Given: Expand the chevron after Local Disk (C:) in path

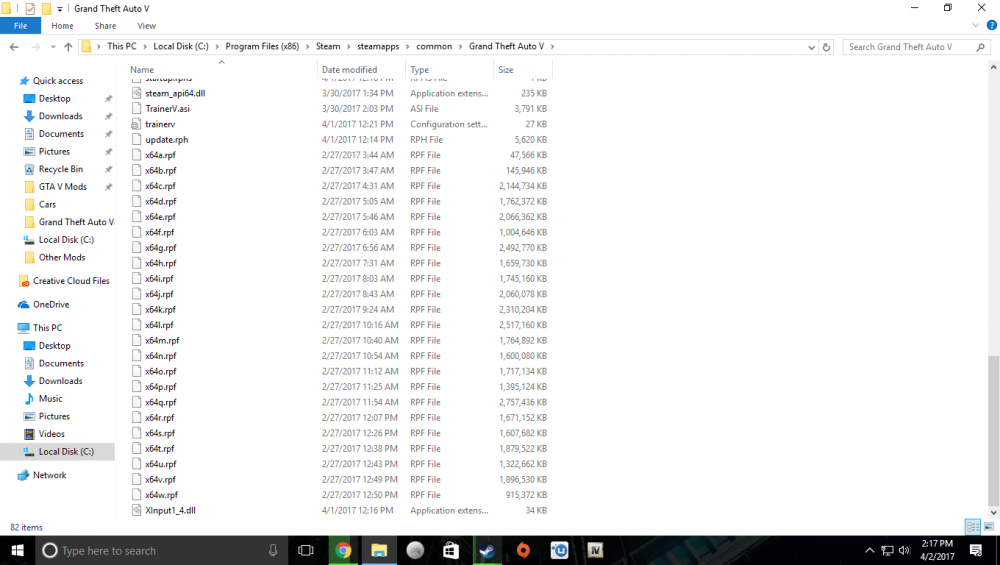Looking at the screenshot, I should [x=217, y=47].
